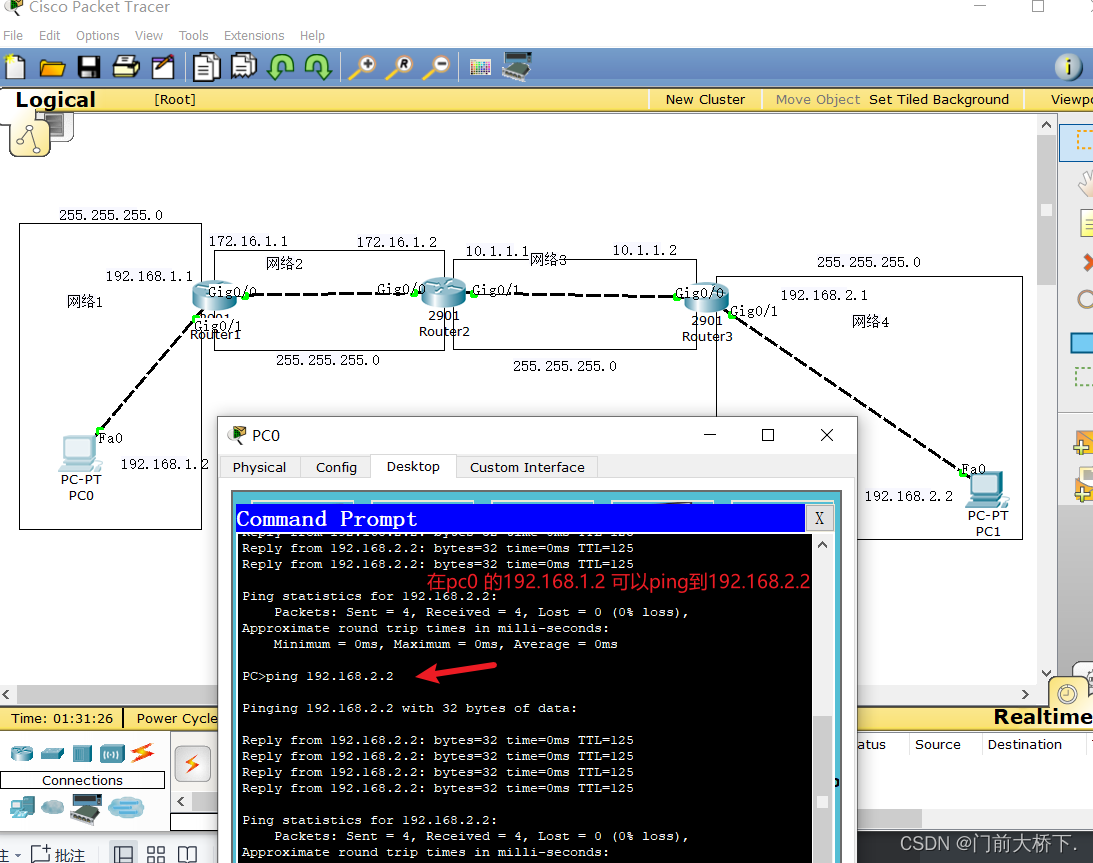Click the workspace vertical scrollbar up arrow

tap(1046, 125)
